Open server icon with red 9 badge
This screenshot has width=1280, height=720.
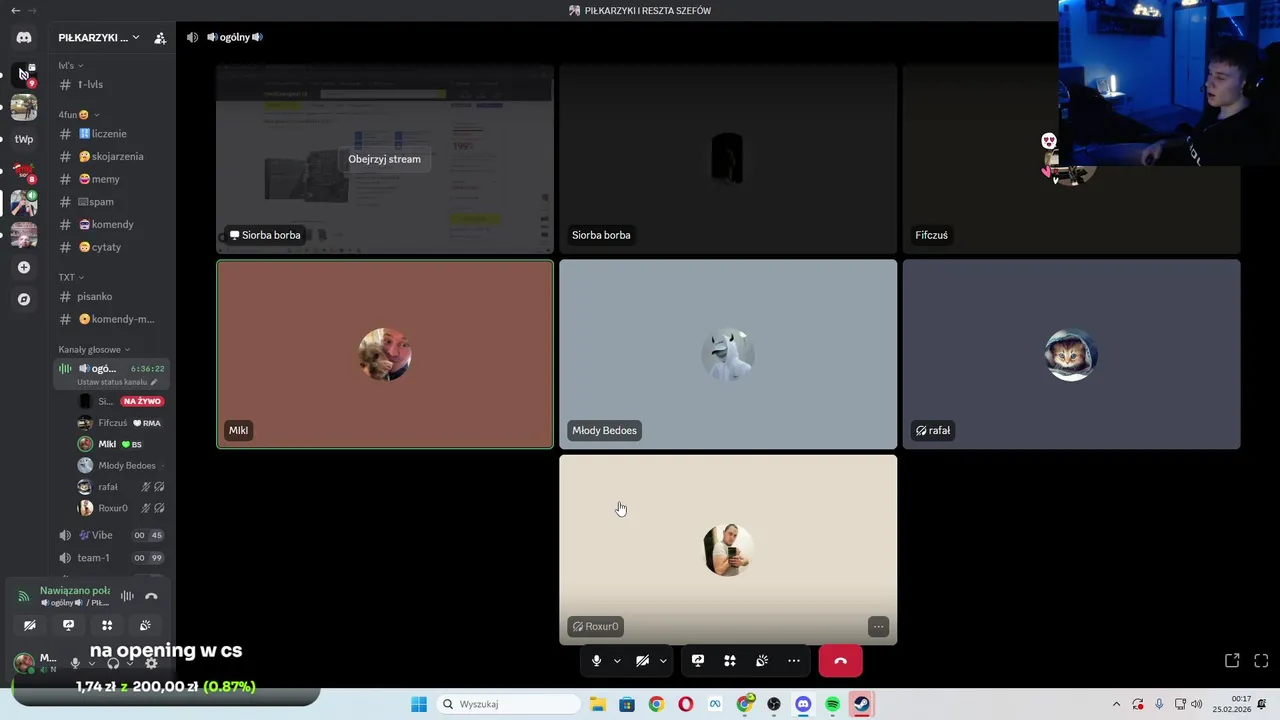24,74
